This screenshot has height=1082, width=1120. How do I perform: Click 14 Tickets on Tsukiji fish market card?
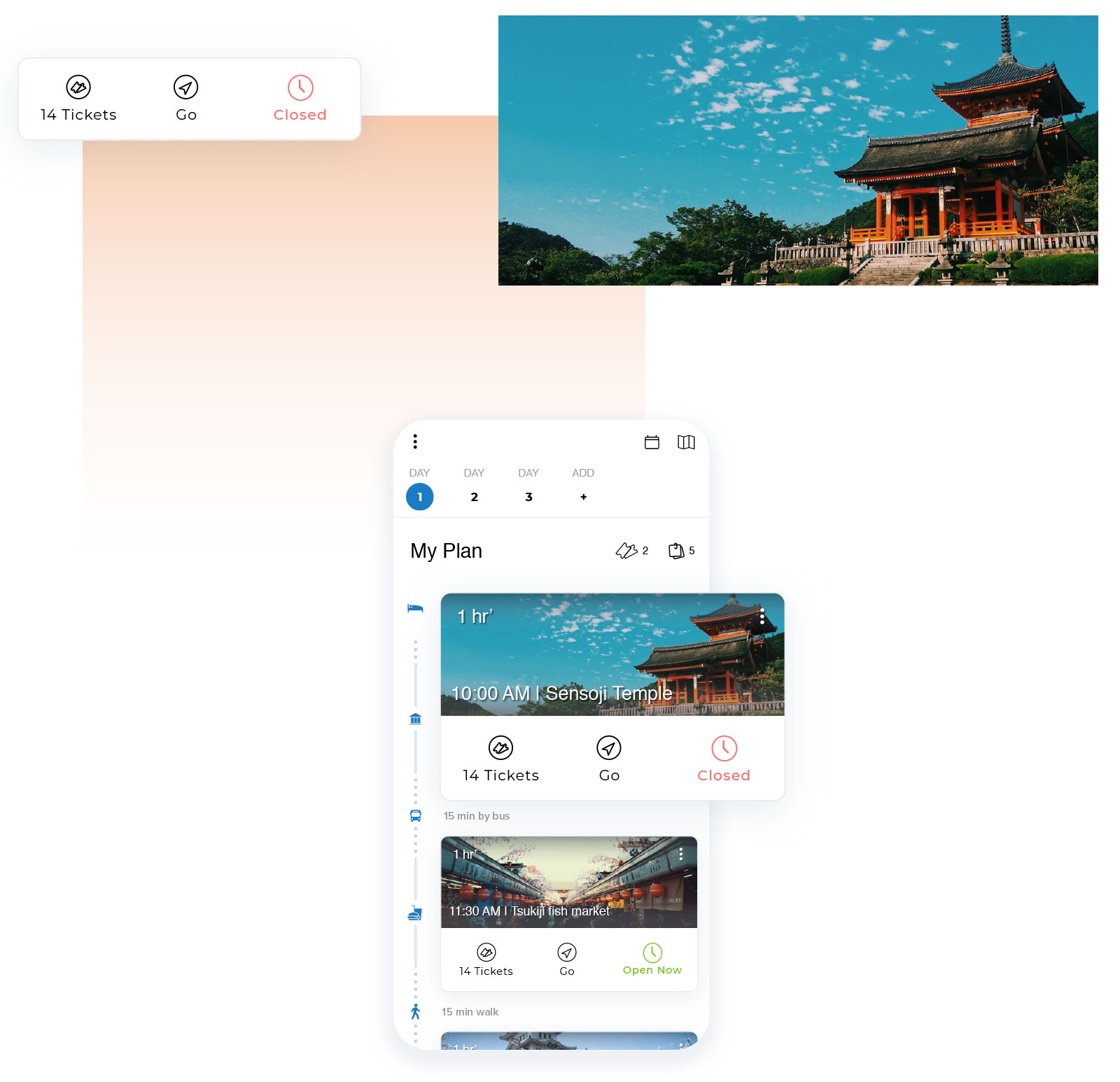tap(486, 960)
